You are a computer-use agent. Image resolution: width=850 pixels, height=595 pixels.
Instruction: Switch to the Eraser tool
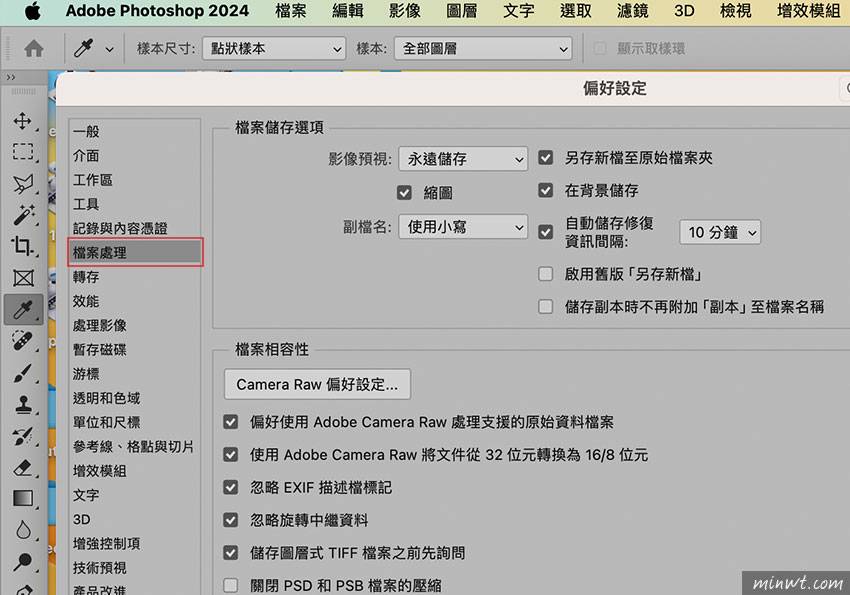(x=22, y=467)
